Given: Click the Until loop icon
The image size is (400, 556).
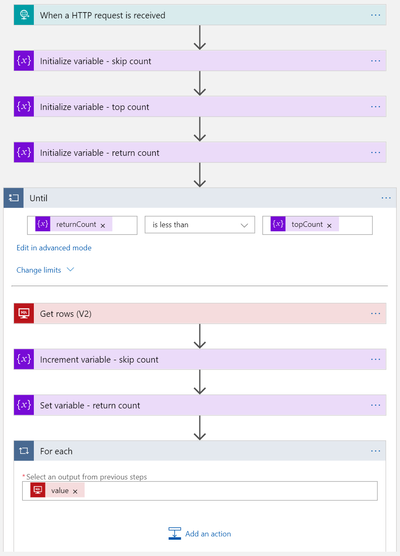Looking at the screenshot, I should click(x=14, y=198).
